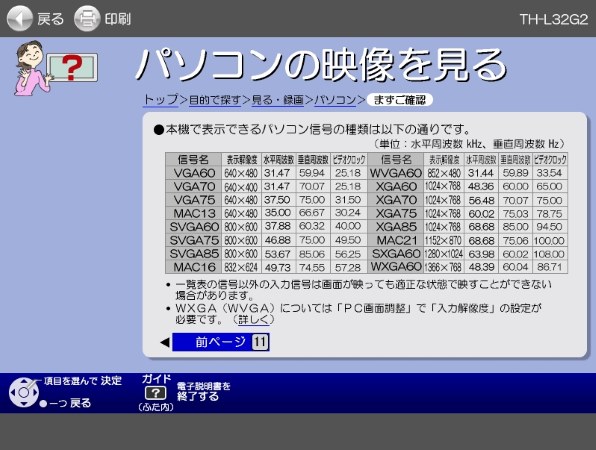Click the WVGA60 signal name cell
The image size is (596, 450).
point(396,173)
